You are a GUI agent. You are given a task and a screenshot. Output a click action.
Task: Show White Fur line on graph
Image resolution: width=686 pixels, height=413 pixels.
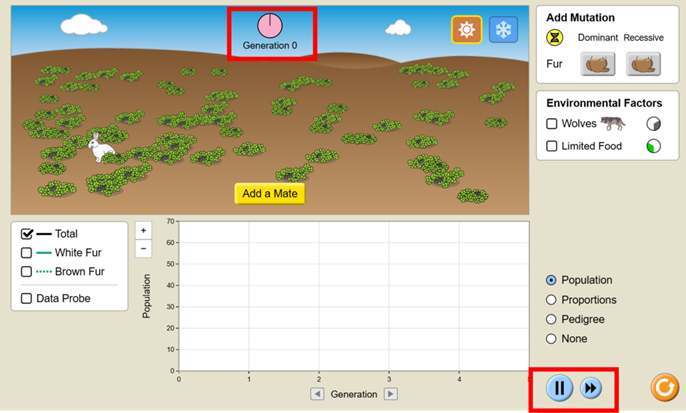[27, 253]
